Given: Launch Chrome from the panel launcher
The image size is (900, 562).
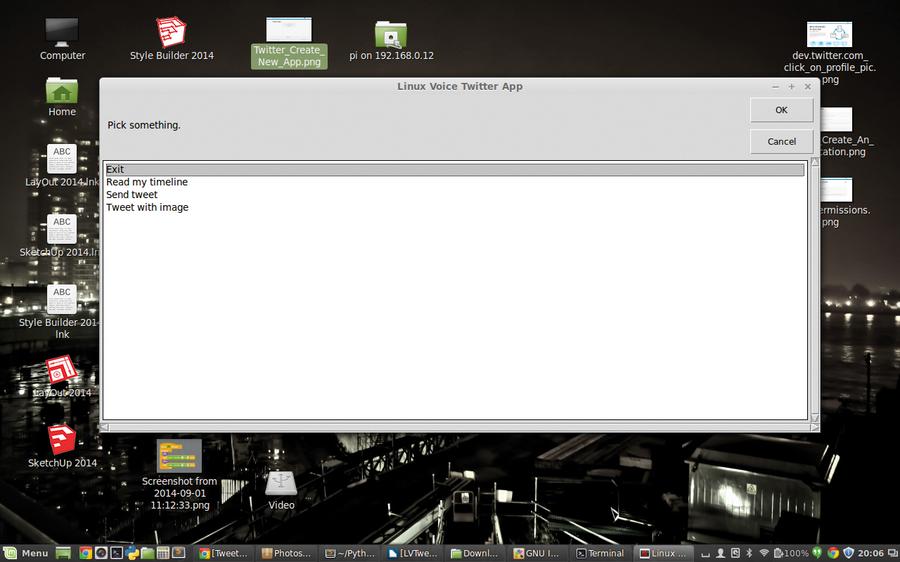Looking at the screenshot, I should tap(86, 553).
